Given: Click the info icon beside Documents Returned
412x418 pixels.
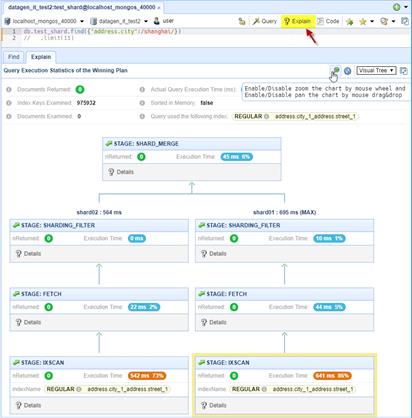Looking at the screenshot, I should click(x=9, y=90).
